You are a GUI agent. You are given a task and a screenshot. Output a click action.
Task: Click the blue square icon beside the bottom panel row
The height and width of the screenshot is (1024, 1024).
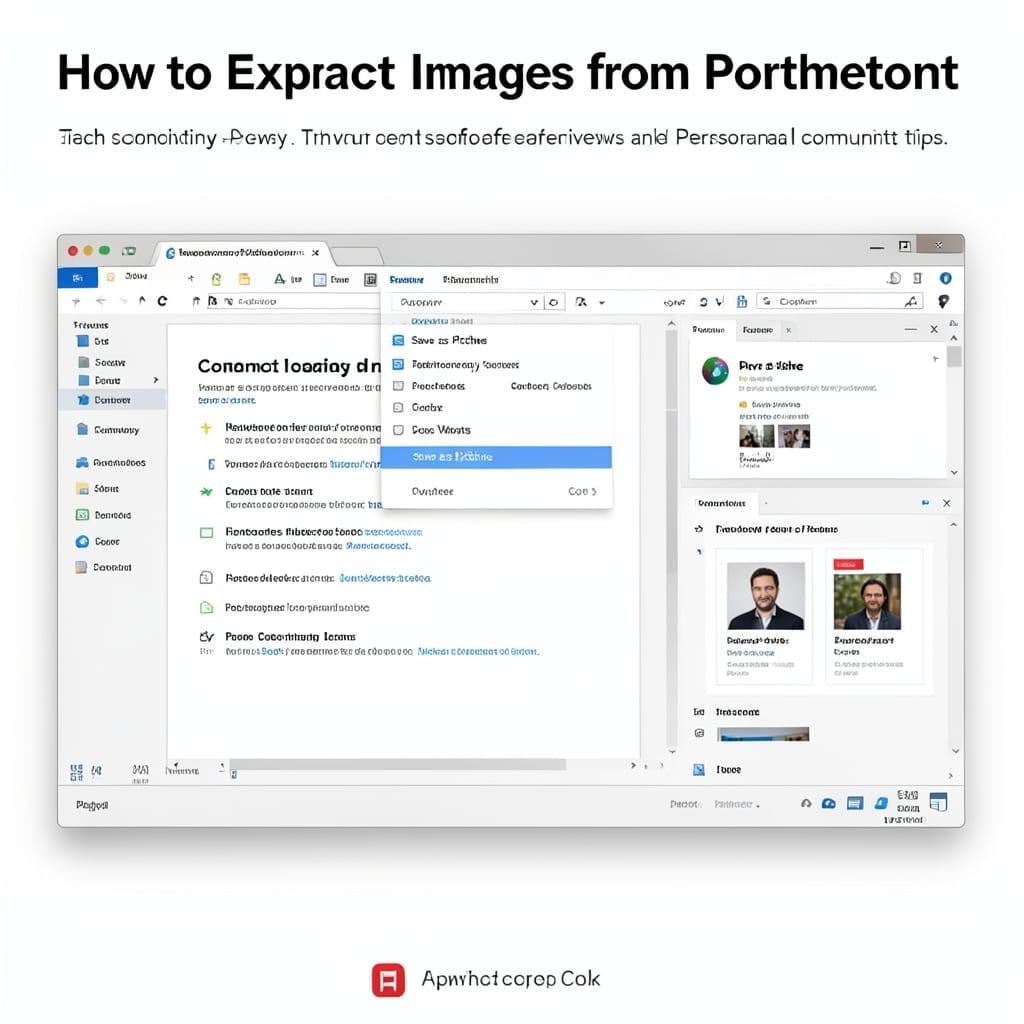[x=699, y=769]
